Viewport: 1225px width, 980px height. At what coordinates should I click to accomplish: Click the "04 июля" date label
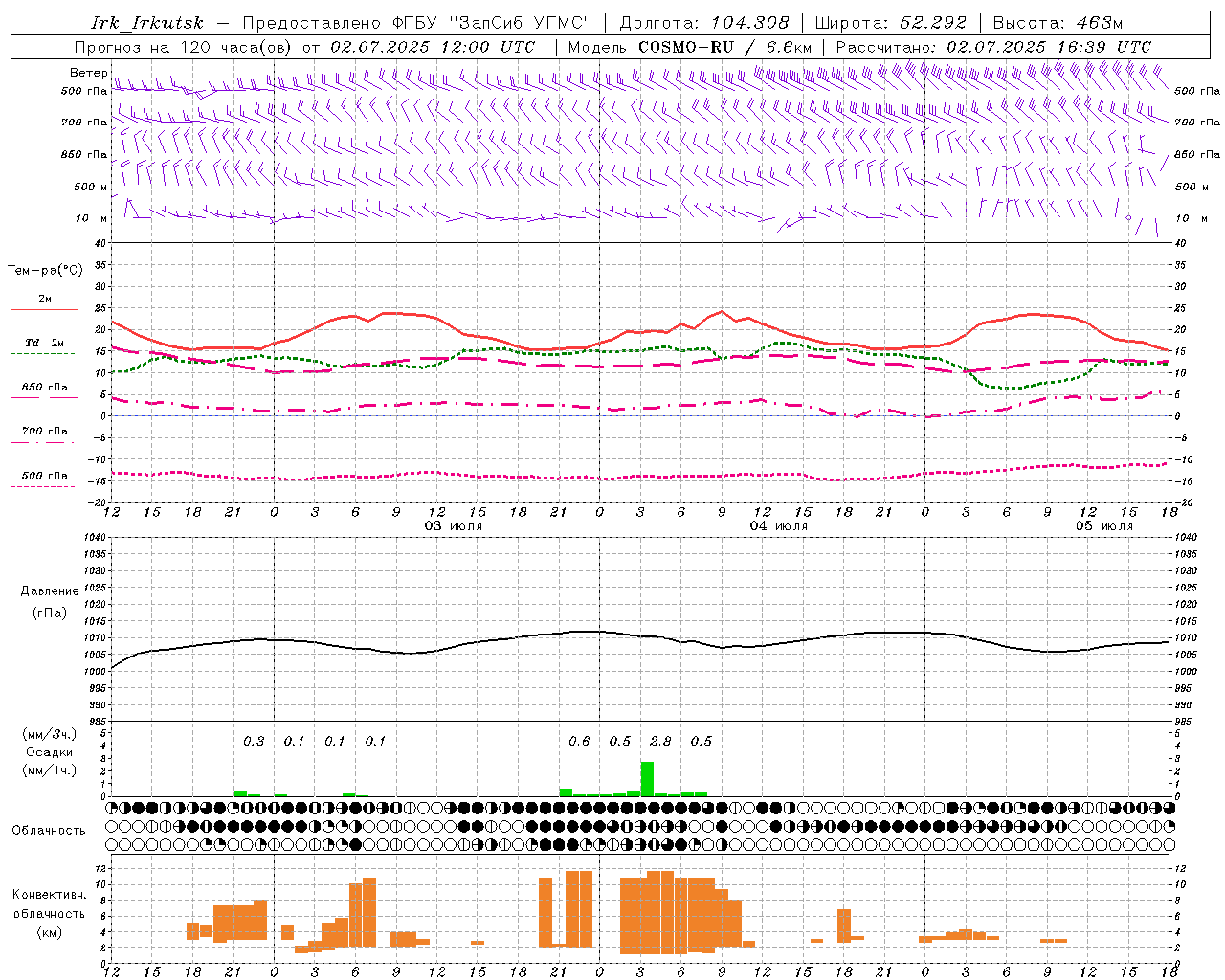coord(779,526)
